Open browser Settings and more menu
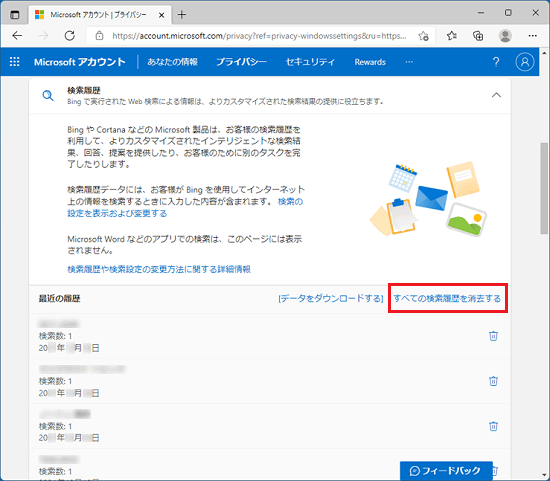Viewport: 550px width, 481px height. 532,35
